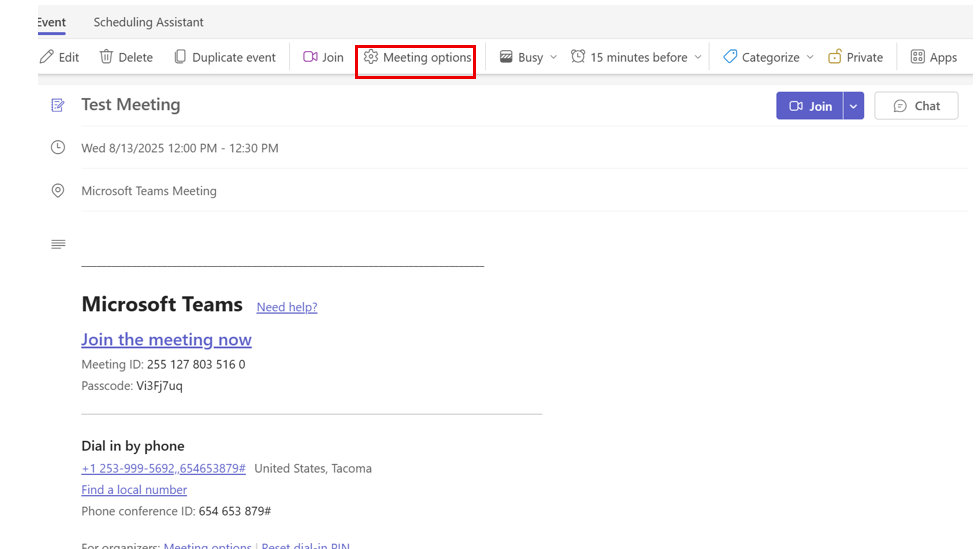The image size is (976, 549).
Task: Click the Delete trash icon
Action: pos(106,57)
